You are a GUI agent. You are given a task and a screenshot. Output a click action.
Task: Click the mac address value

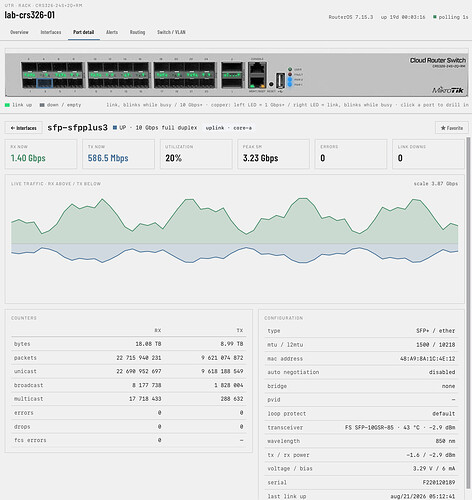[x=428, y=359]
